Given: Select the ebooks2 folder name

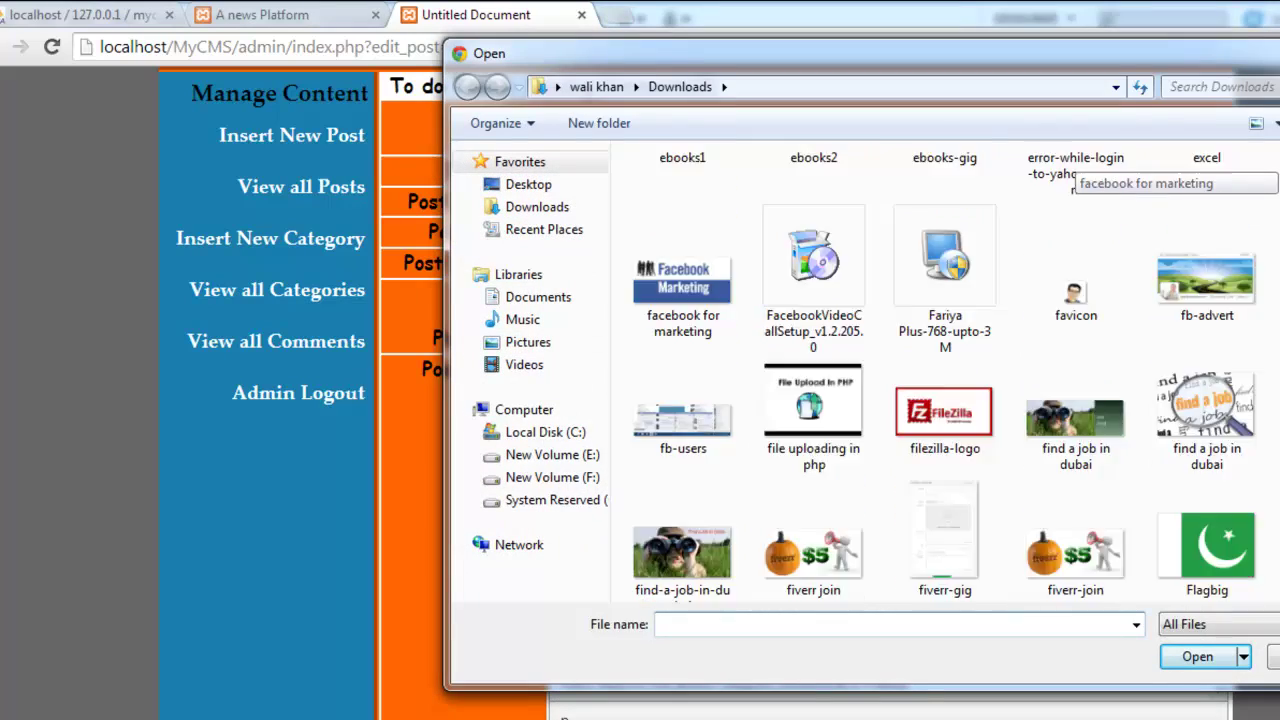Looking at the screenshot, I should (x=813, y=157).
